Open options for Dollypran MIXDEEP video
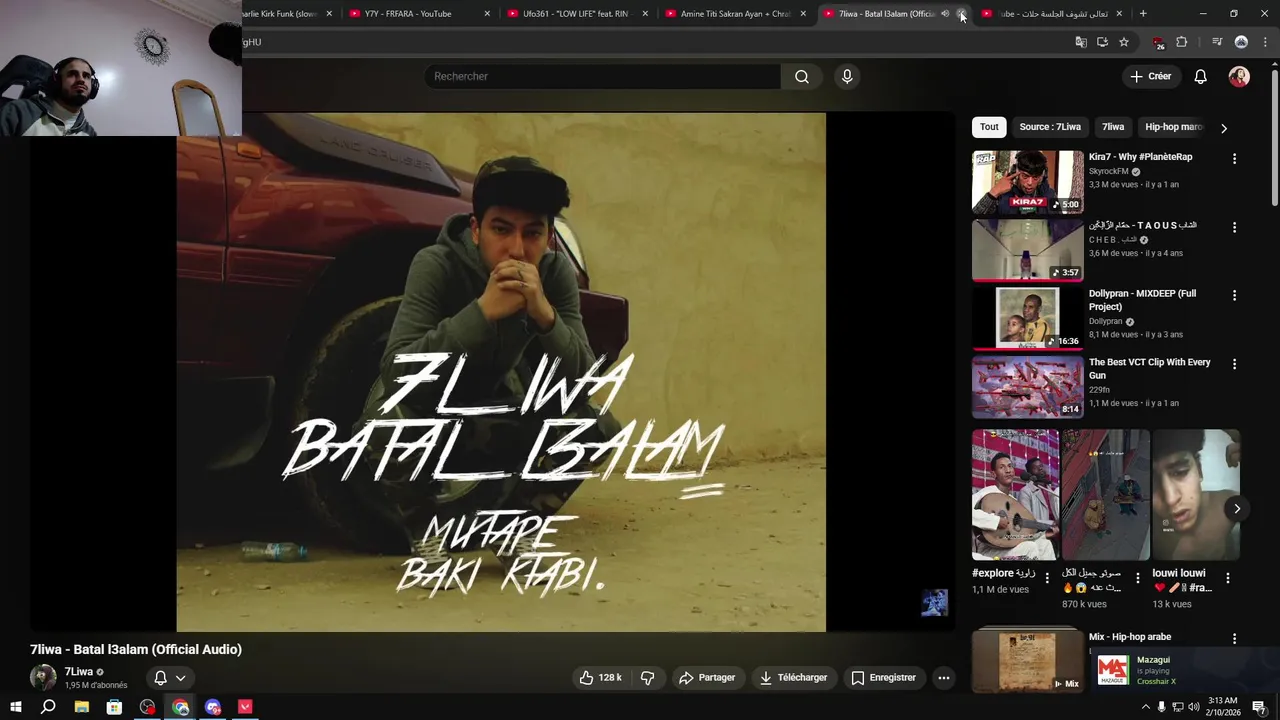The width and height of the screenshot is (1280, 720). 1234,295
